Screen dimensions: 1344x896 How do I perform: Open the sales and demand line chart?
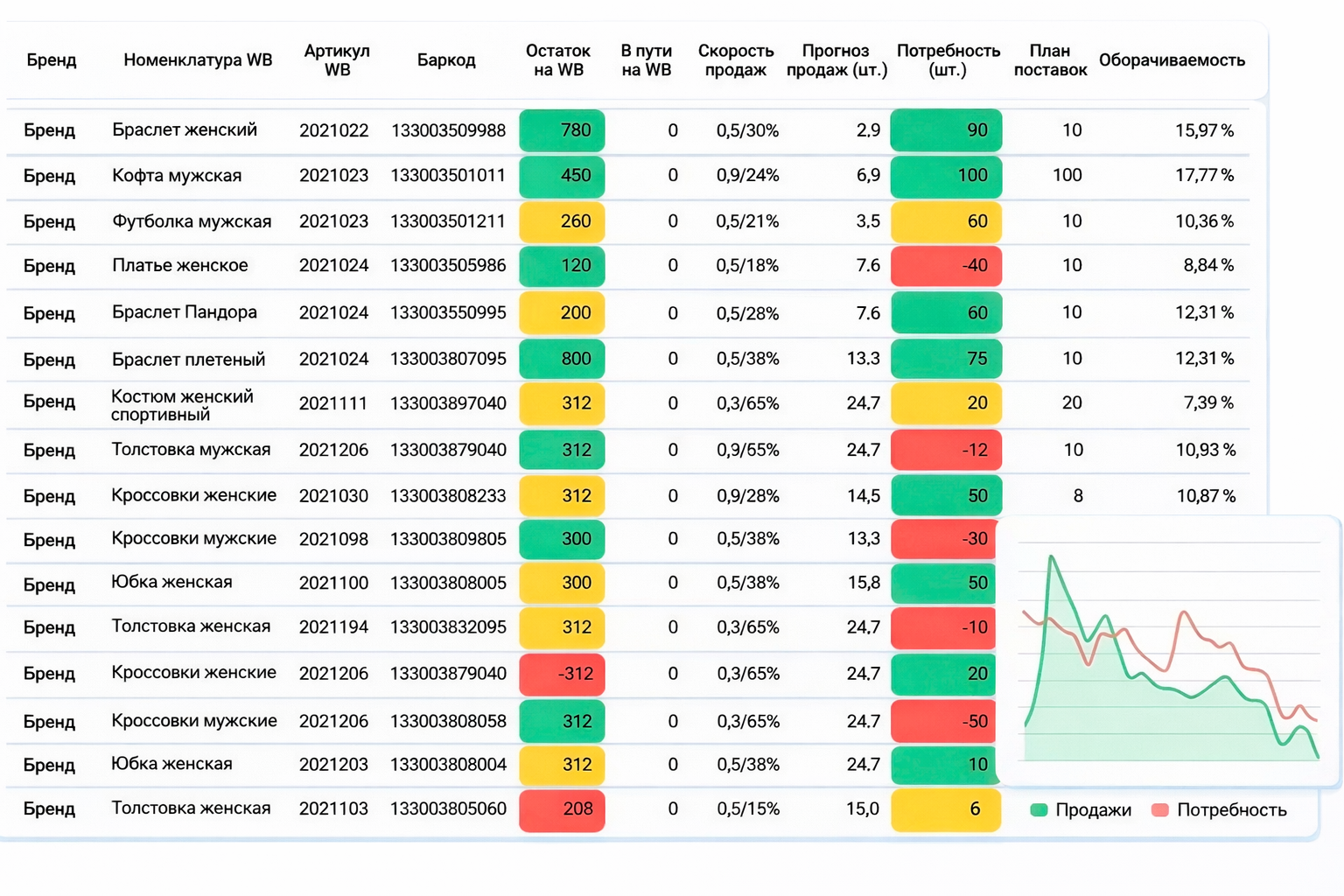1171,656
